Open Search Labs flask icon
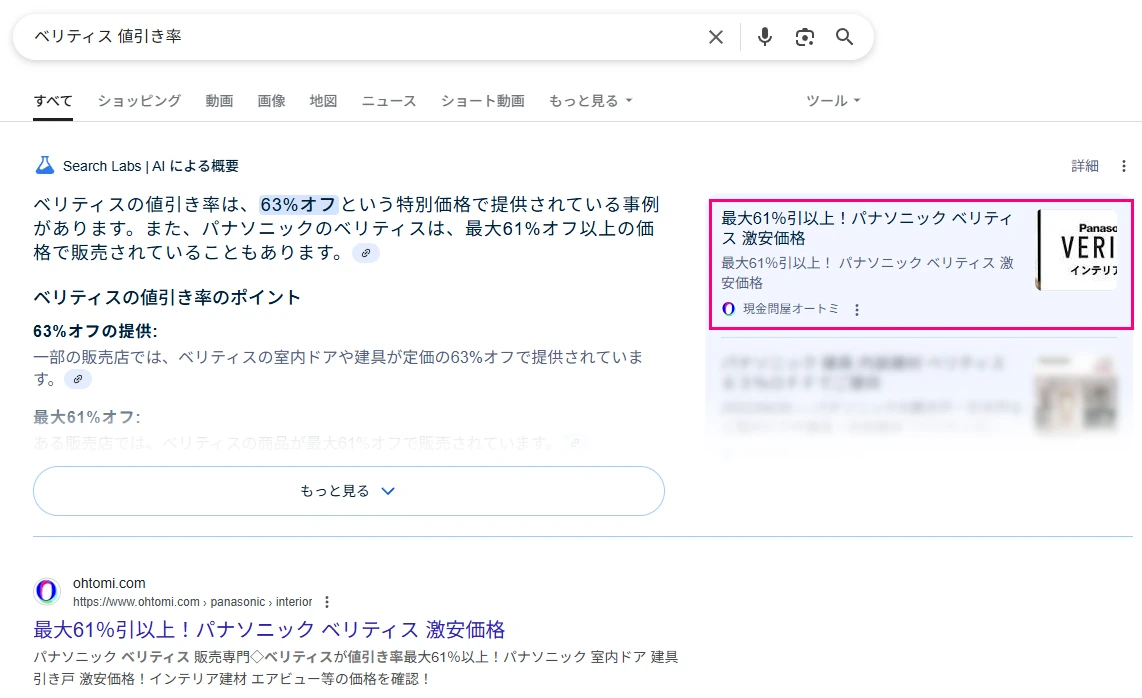1142x698 pixels. [x=44, y=165]
